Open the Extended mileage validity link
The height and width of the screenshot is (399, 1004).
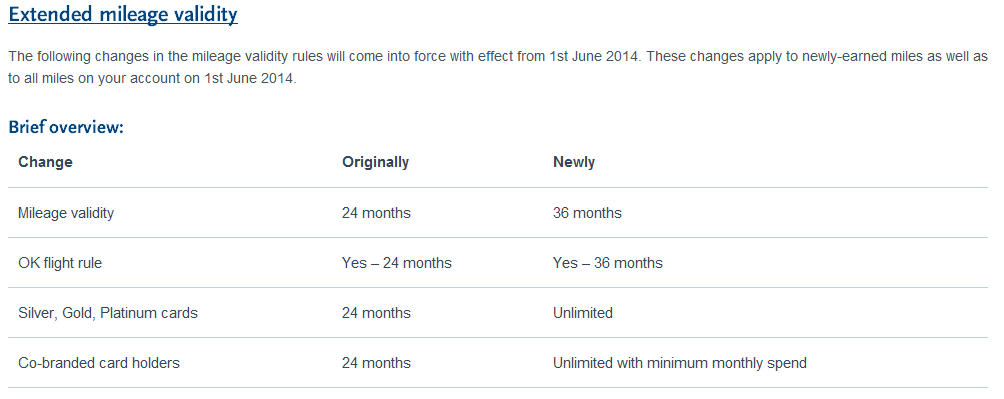[123, 14]
